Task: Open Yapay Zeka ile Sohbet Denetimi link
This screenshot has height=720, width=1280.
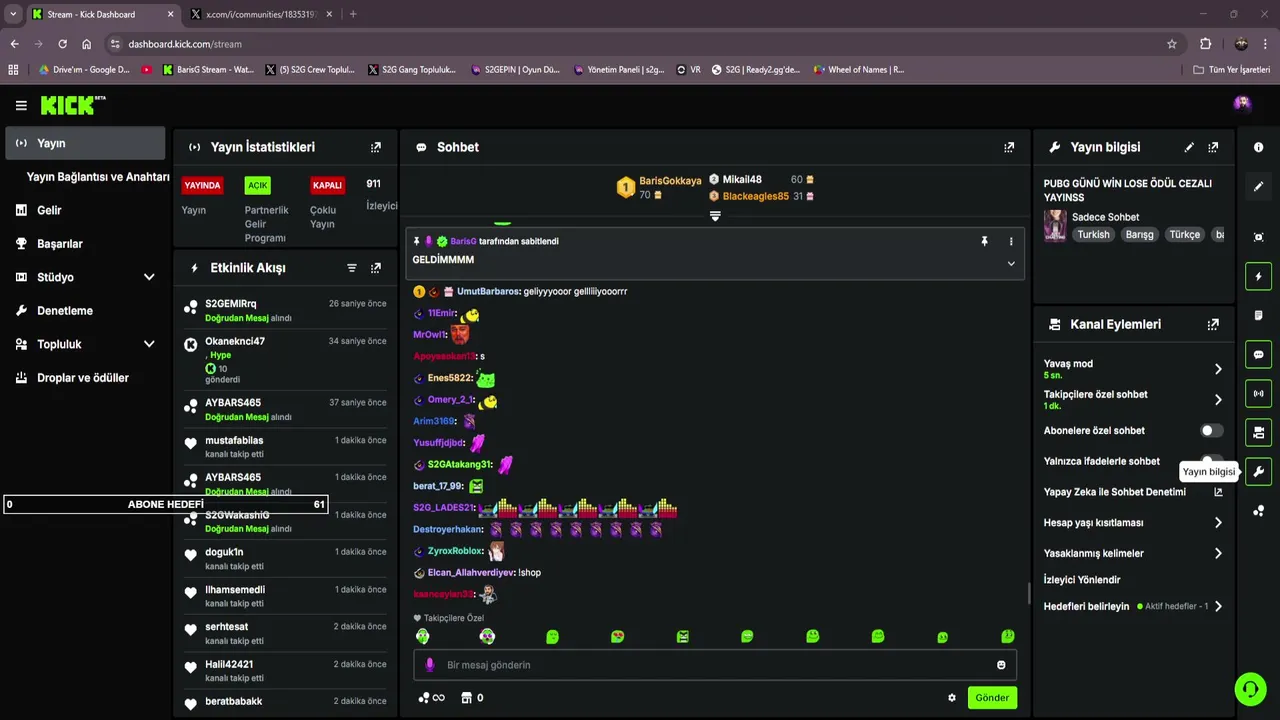Action: [1133, 492]
